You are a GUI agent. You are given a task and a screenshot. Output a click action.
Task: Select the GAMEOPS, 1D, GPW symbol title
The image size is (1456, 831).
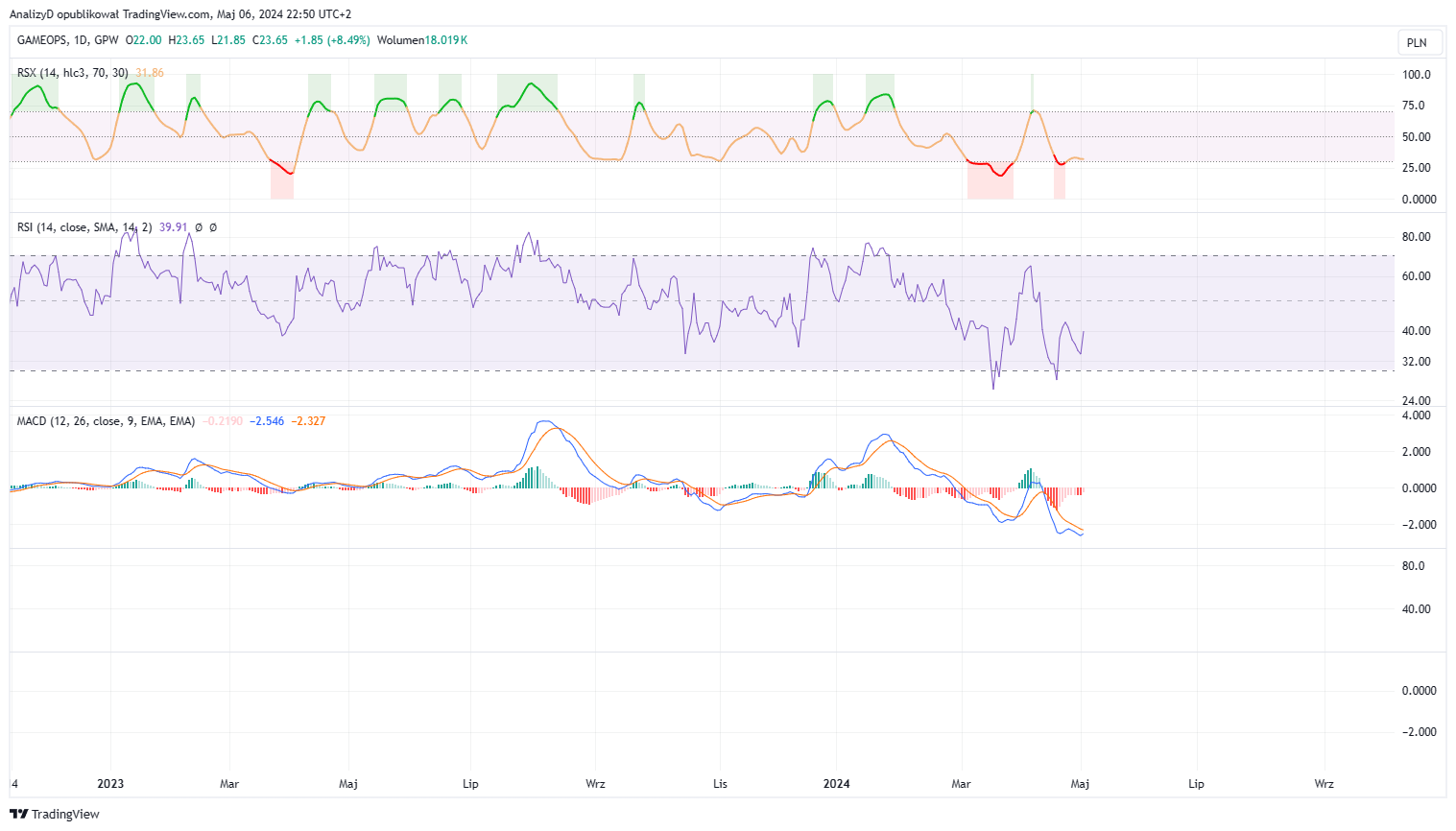68,40
